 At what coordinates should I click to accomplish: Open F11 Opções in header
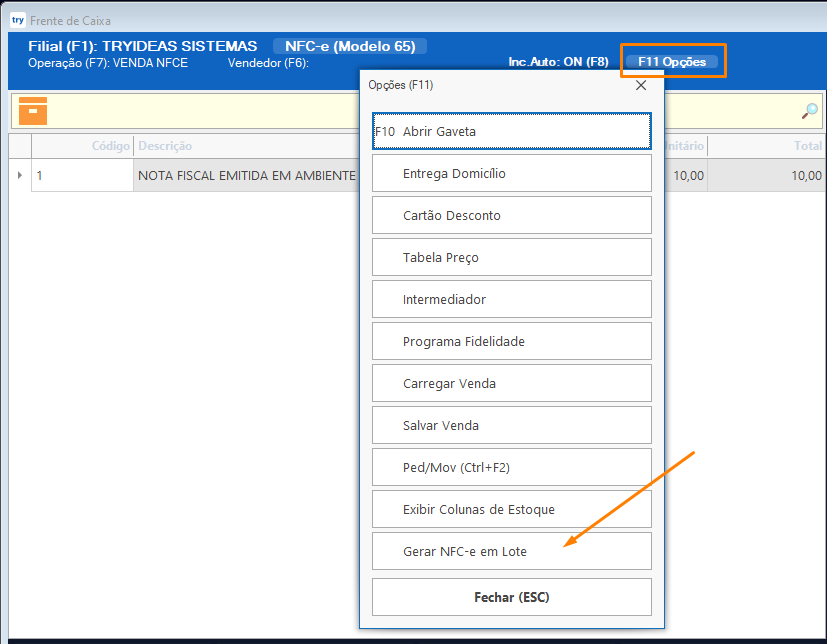point(671,62)
